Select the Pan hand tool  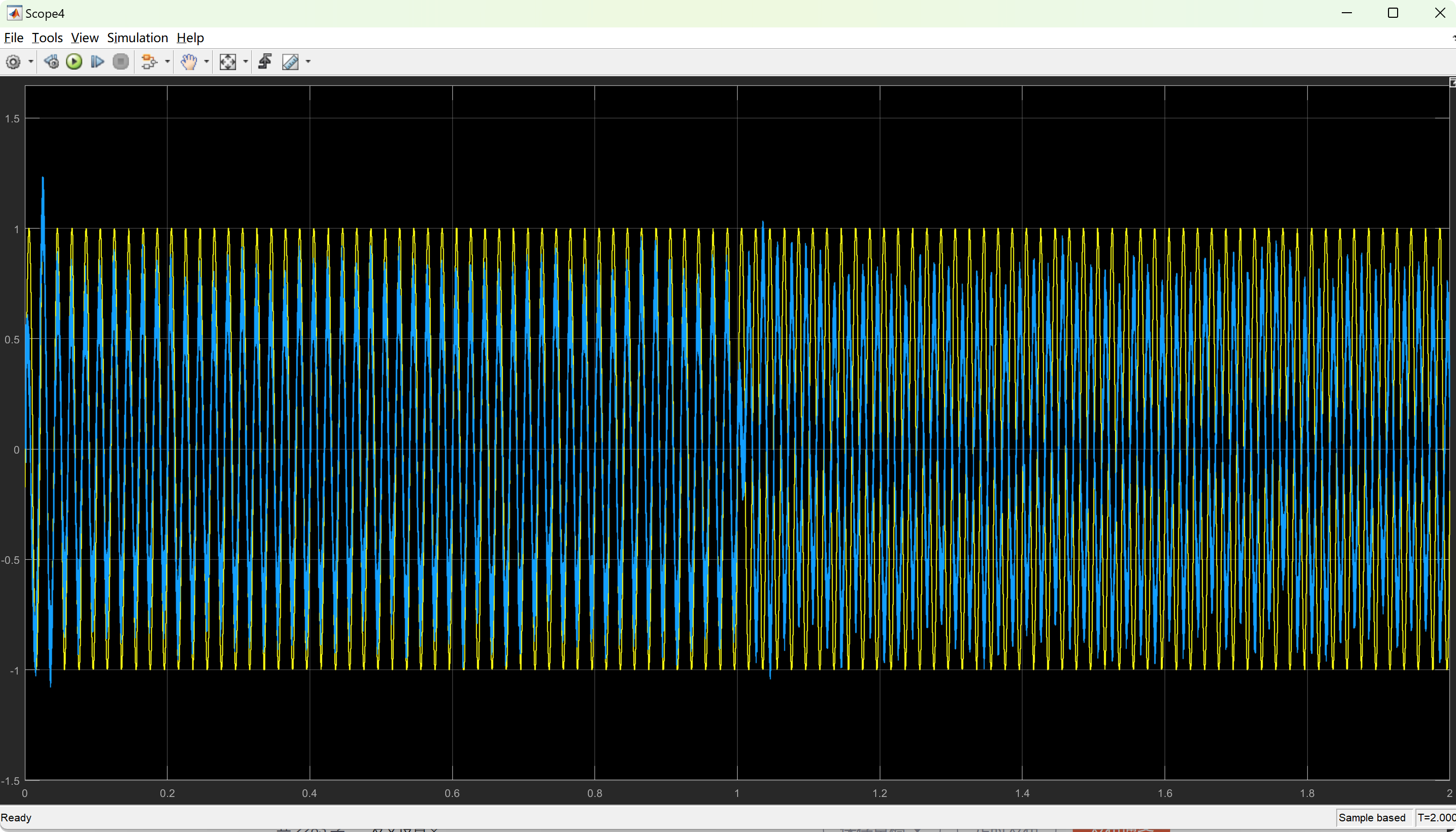click(x=189, y=62)
